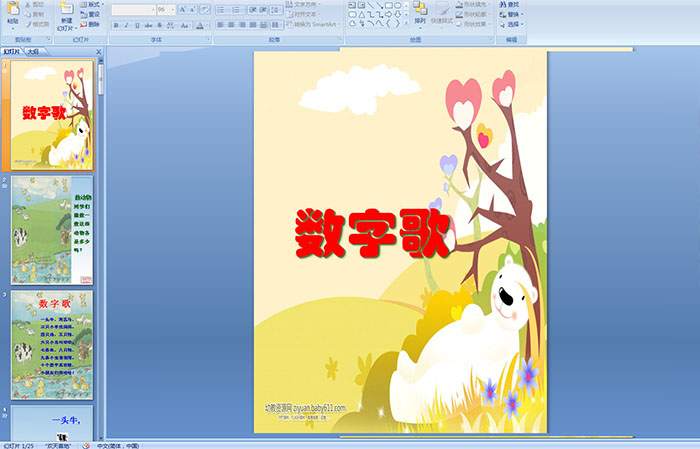
Task: Click the Find (查找) command
Action: point(509,4)
